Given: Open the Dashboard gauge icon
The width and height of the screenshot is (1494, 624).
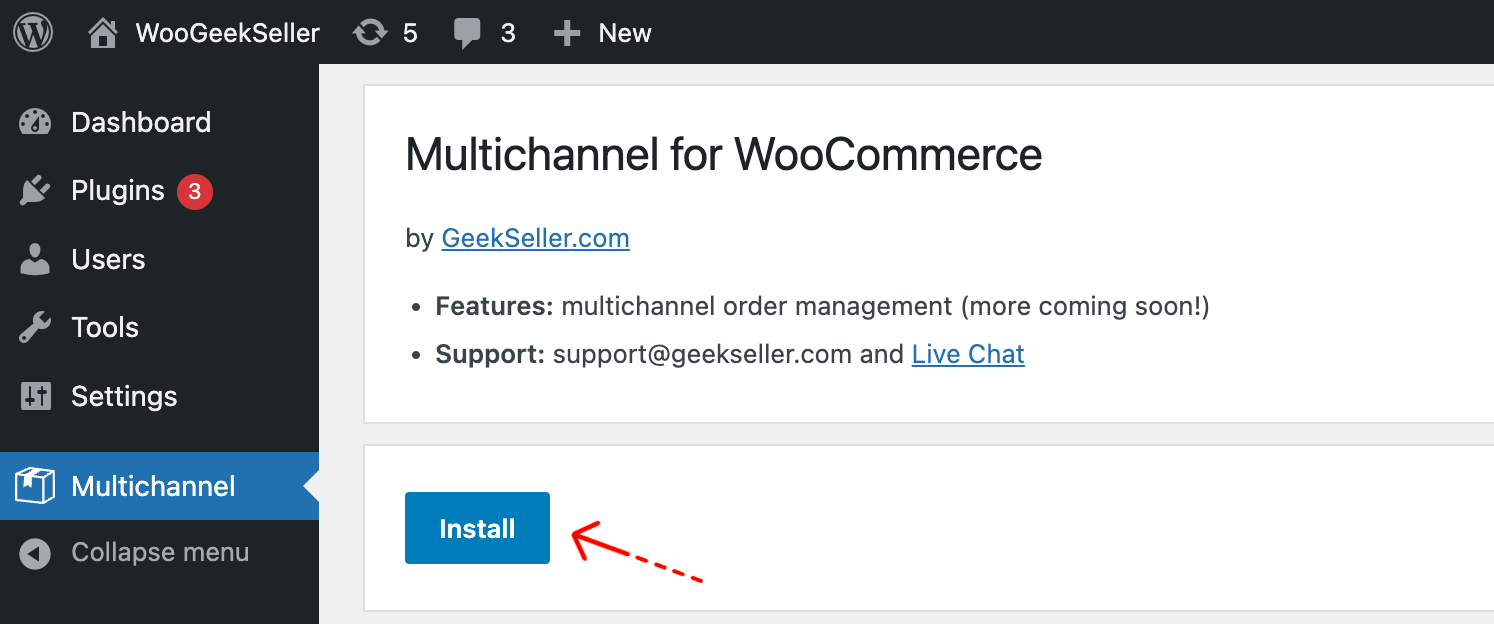Looking at the screenshot, I should [x=36, y=121].
